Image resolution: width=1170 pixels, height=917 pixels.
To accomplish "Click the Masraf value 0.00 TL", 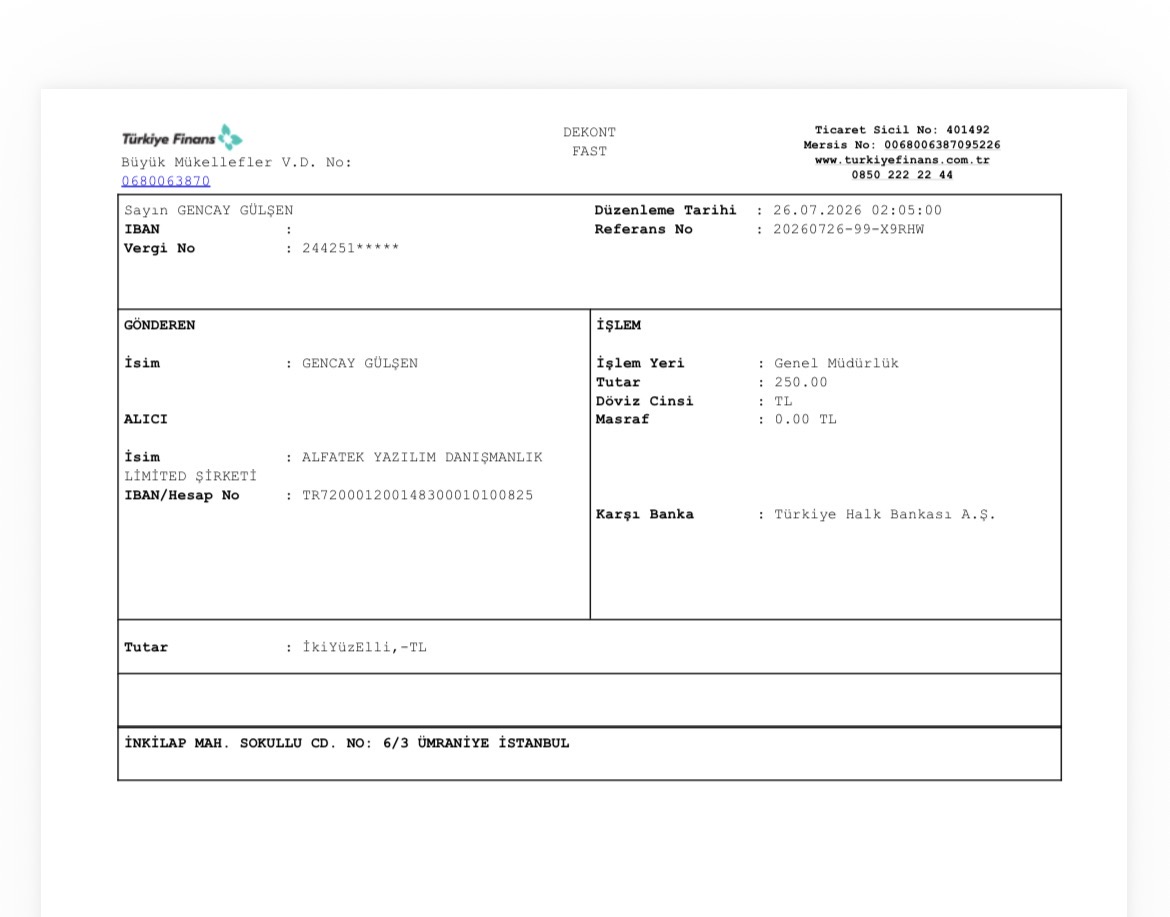I will click(x=805, y=419).
